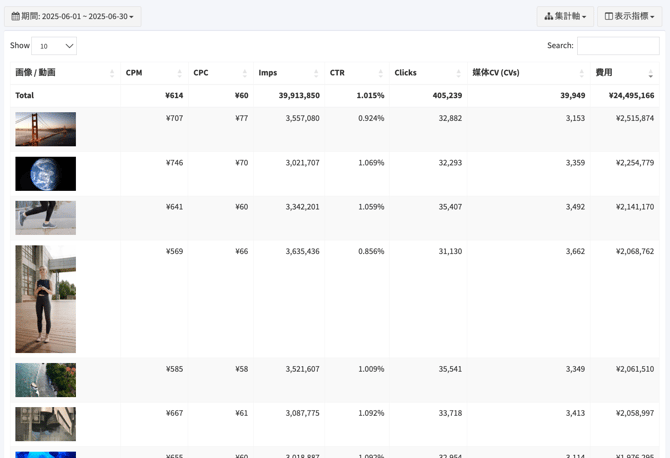
Task: Open the 表示指標 dropdown
Action: click(629, 16)
